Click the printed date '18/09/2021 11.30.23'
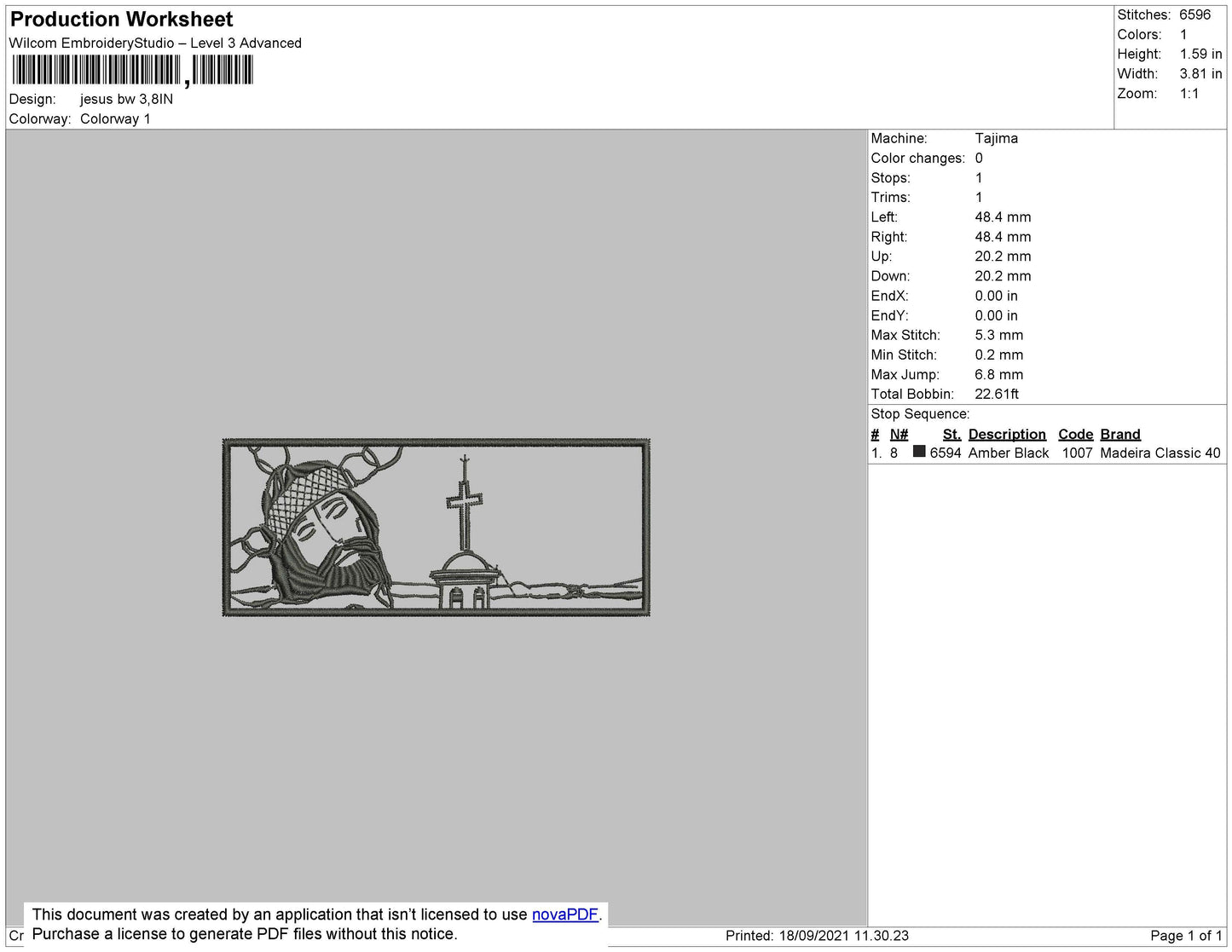This screenshot has height=952, width=1232. (844, 936)
